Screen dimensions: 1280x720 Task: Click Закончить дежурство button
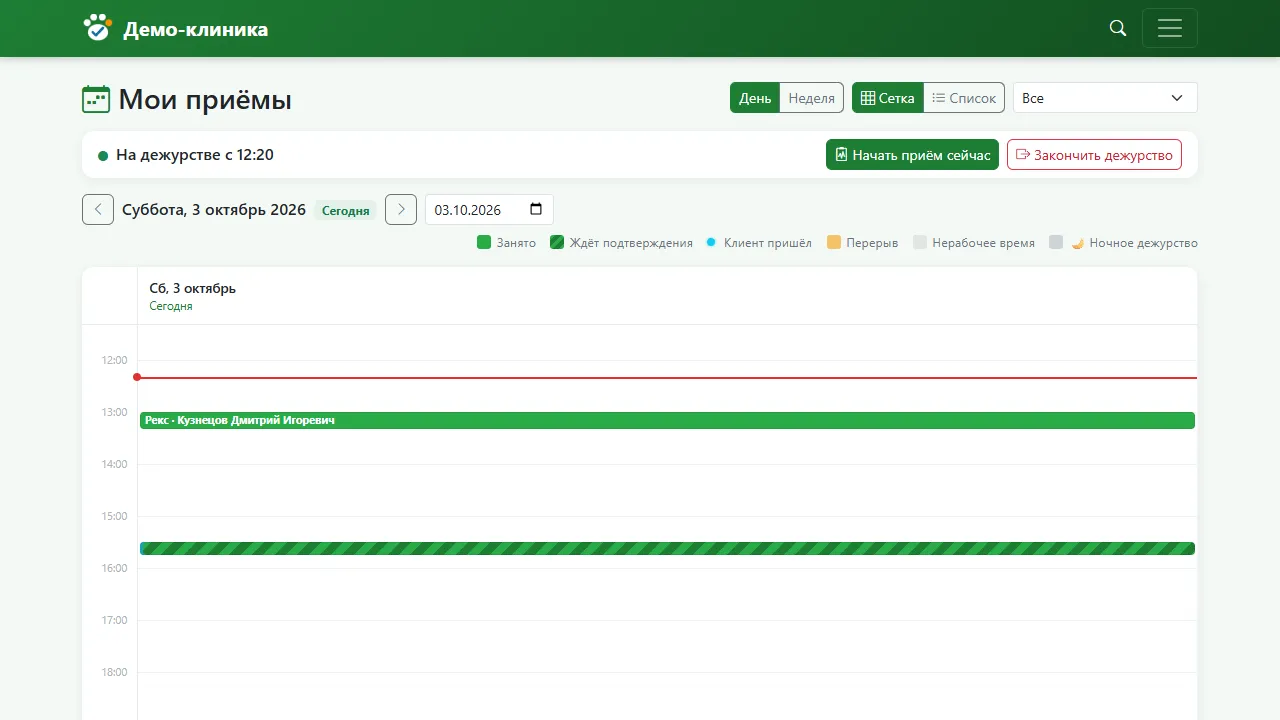click(x=1094, y=155)
